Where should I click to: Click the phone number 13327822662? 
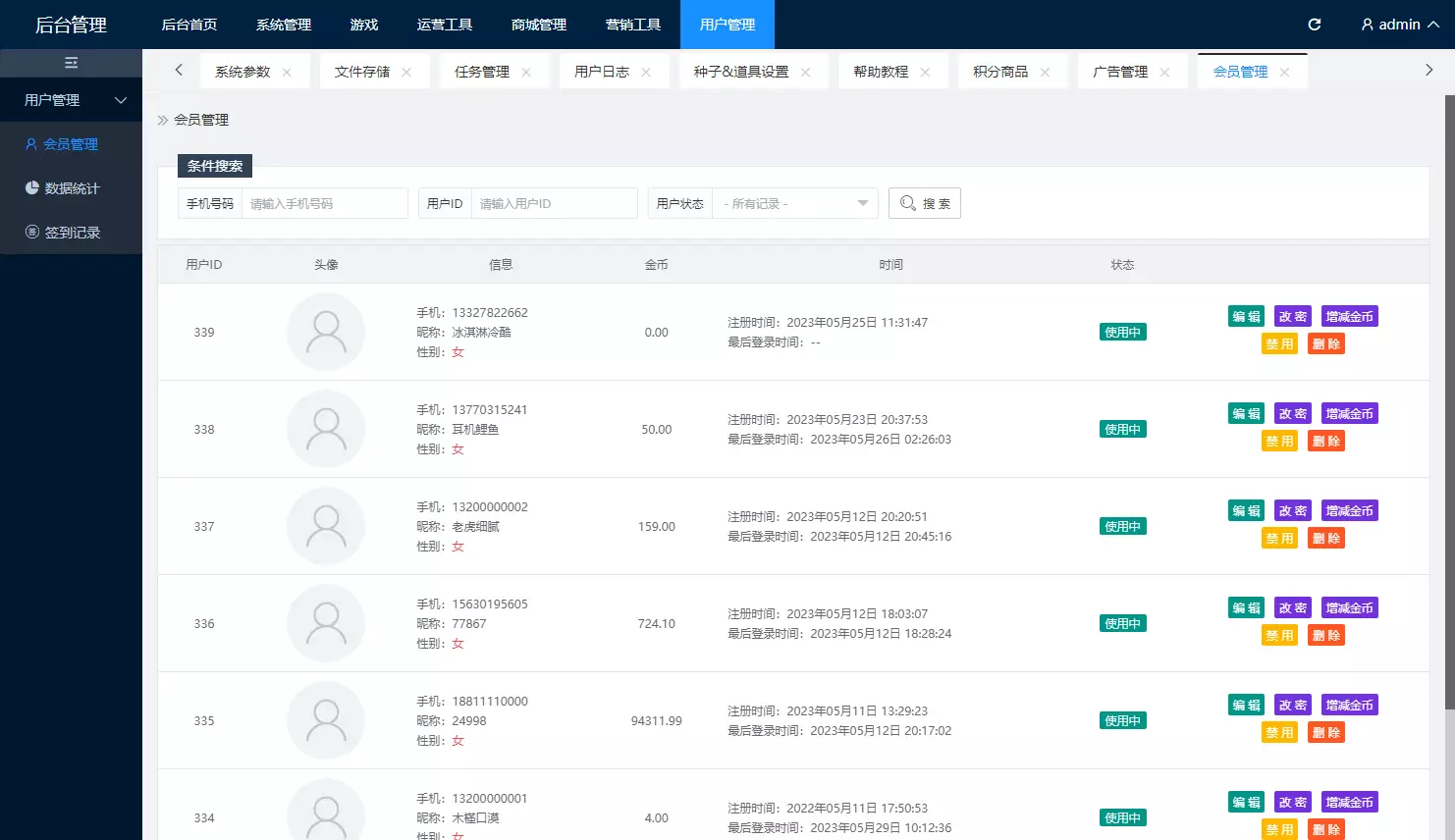[x=490, y=312]
